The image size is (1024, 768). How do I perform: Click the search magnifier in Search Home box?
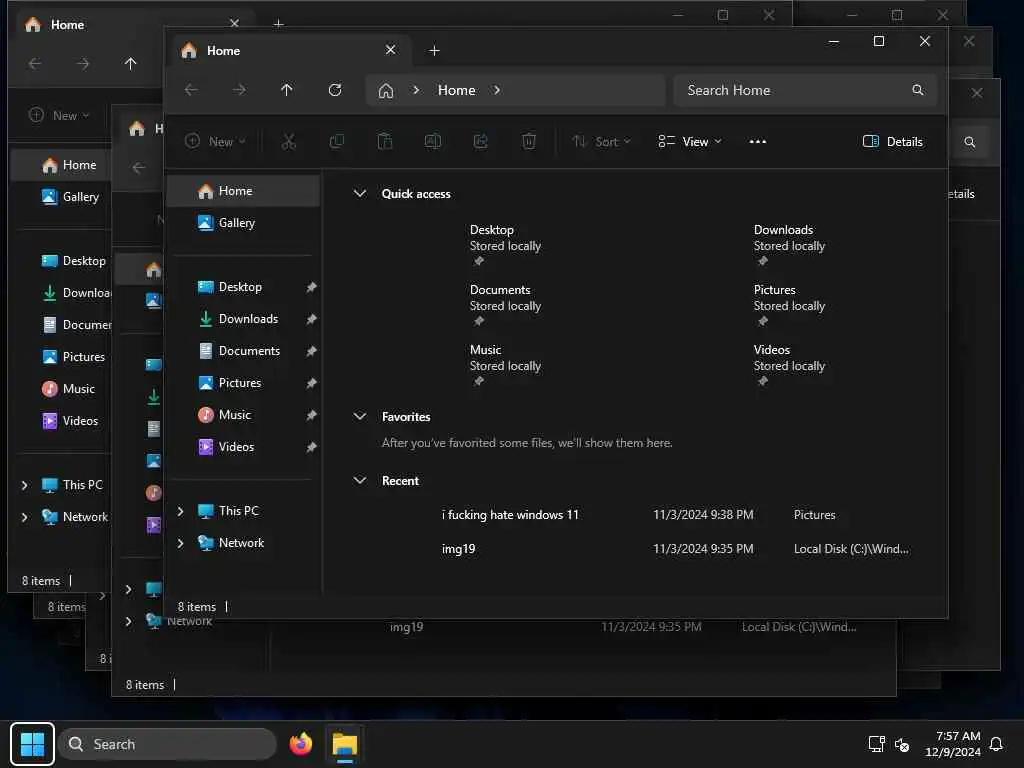[x=918, y=90]
